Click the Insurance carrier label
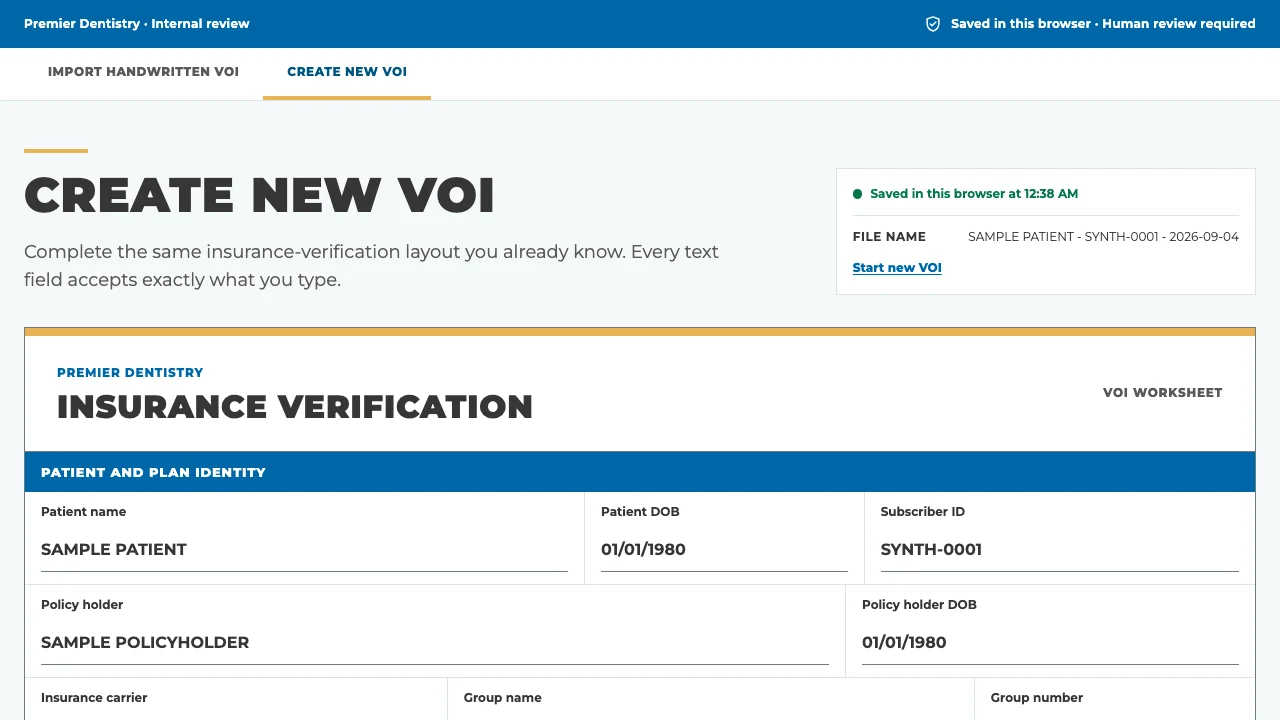 94,698
